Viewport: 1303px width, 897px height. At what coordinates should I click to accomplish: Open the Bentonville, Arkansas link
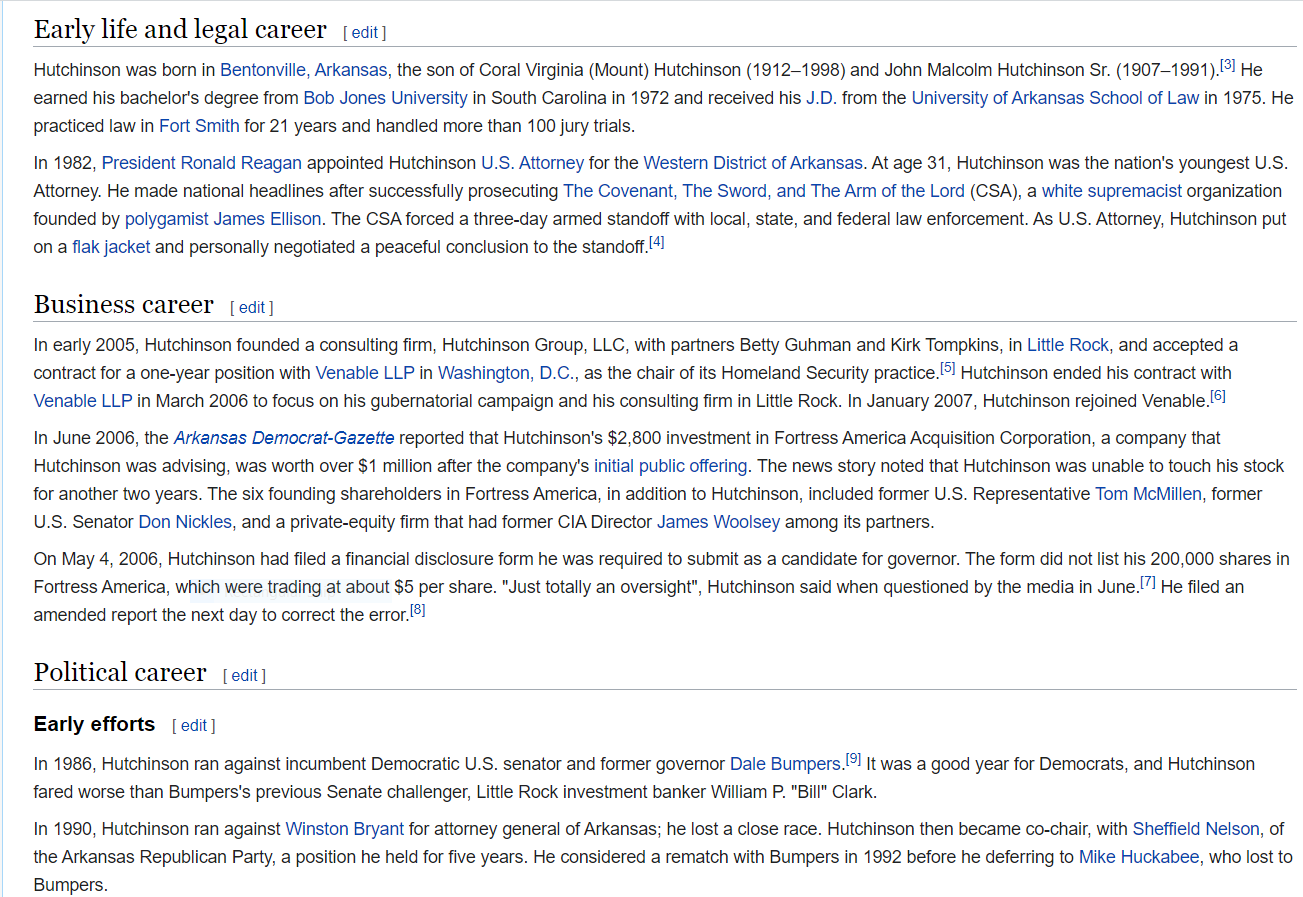point(304,70)
